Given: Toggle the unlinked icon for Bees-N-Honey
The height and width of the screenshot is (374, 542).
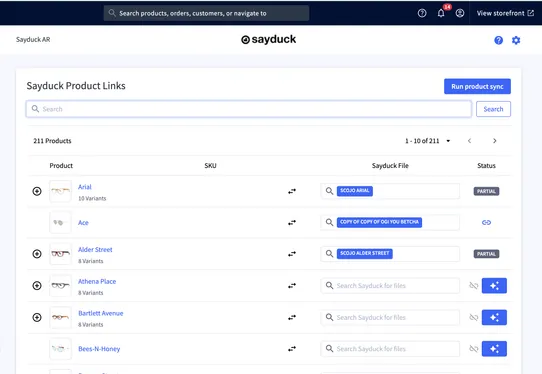Looking at the screenshot, I should [x=474, y=349].
